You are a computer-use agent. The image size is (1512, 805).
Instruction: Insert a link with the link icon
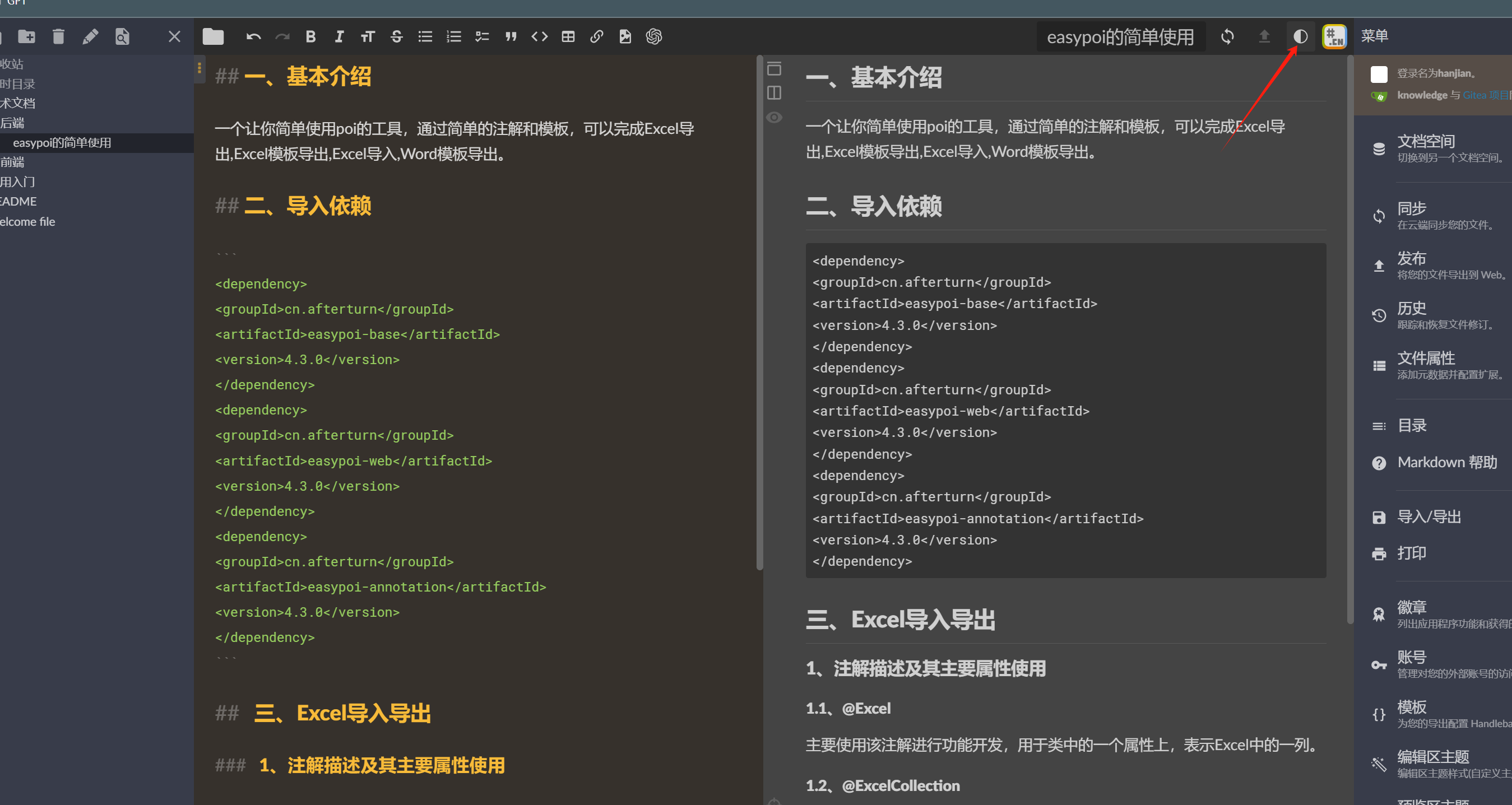(596, 37)
